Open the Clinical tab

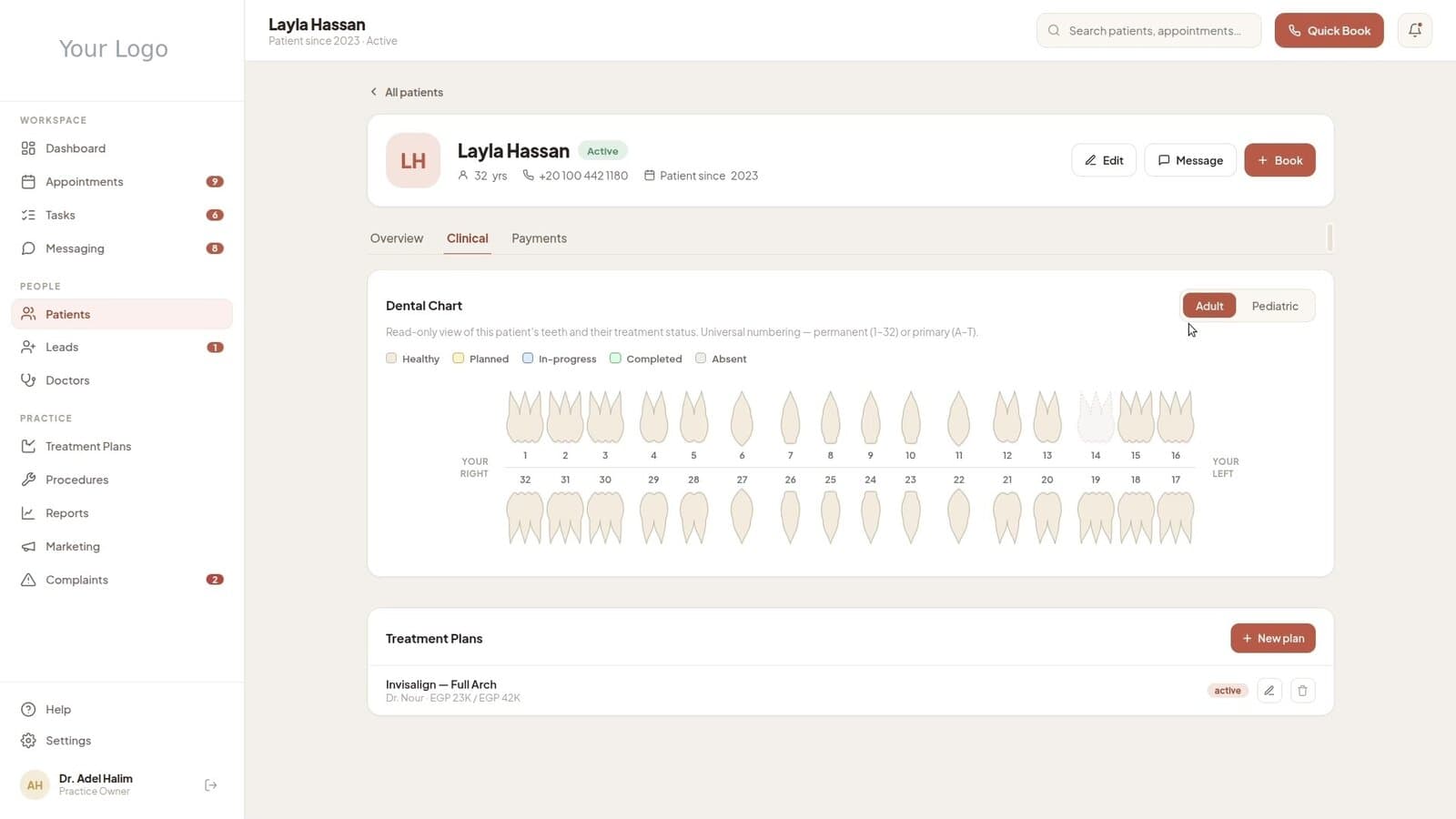coord(468,238)
